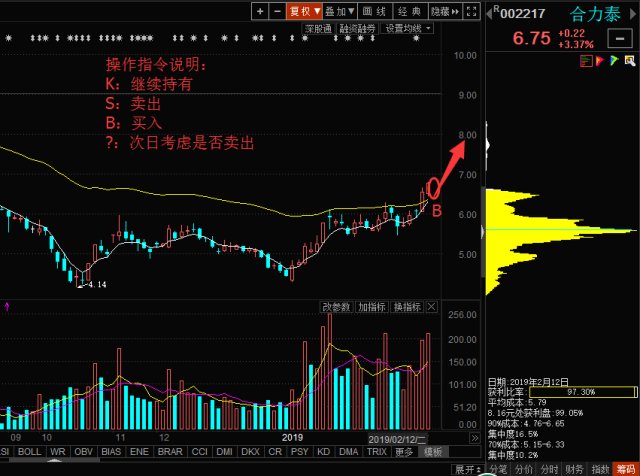Open 复权 price adjustment dropdown
The width and height of the screenshot is (640, 476).
304,11
